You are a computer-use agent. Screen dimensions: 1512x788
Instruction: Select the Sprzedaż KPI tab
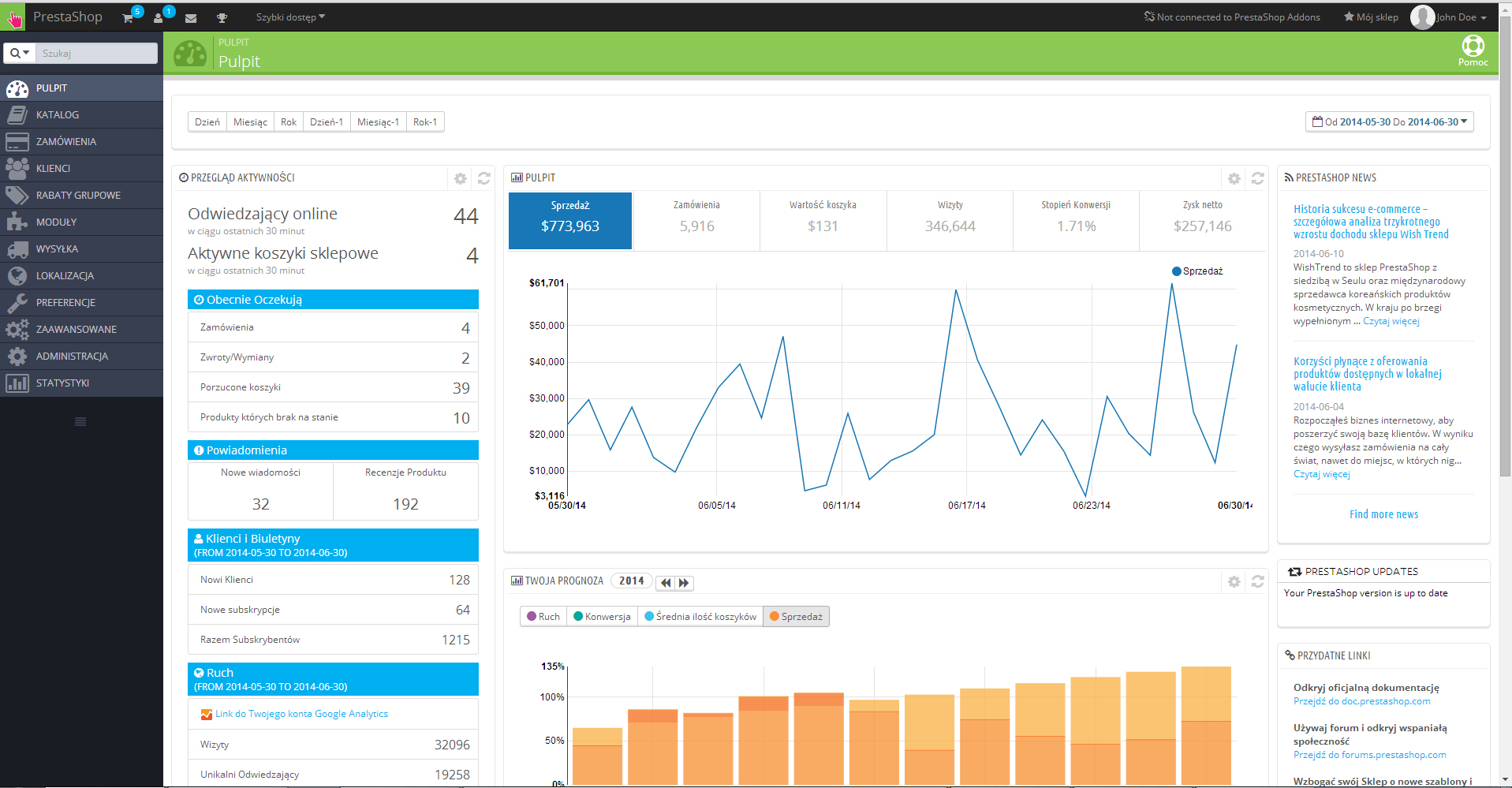(570, 221)
